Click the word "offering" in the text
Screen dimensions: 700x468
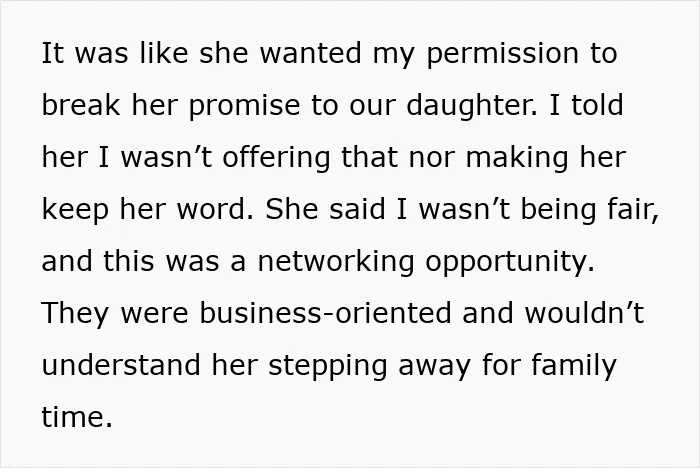coord(276,157)
